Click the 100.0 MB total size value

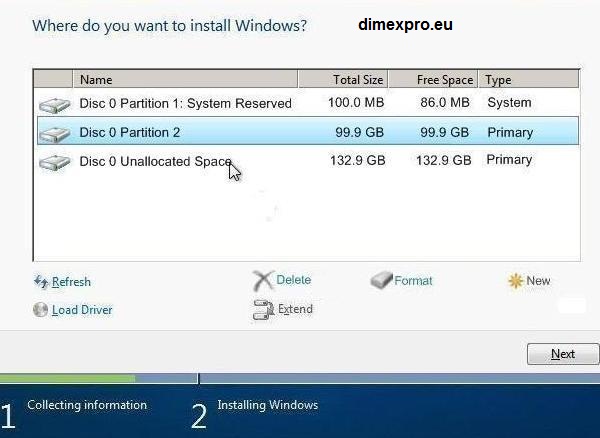tap(356, 103)
